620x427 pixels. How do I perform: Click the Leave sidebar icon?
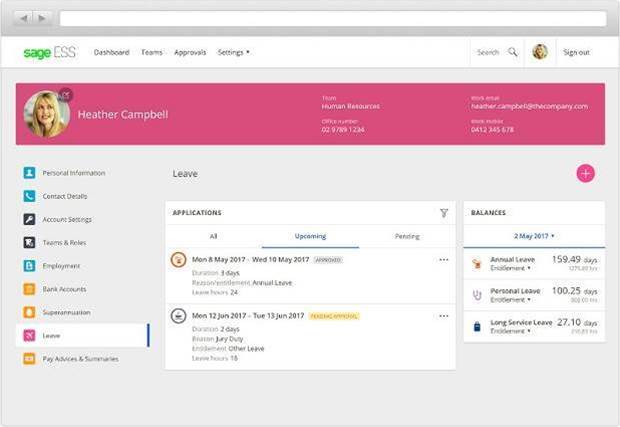[x=29, y=336]
